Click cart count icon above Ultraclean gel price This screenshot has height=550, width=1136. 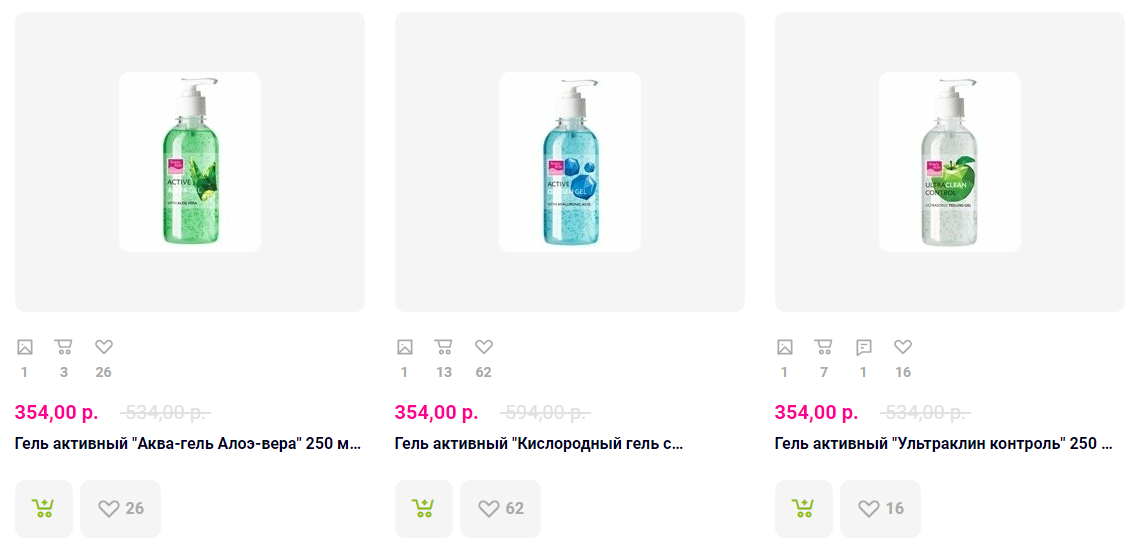[x=824, y=347]
